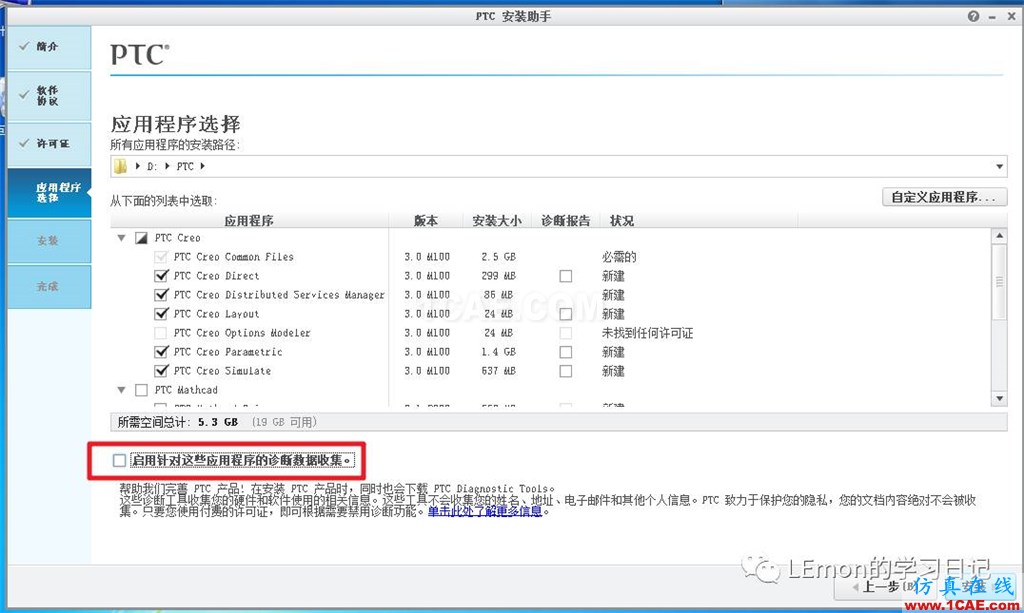
Task: Click the 未找到任何许可证 status text
Action: 647,333
